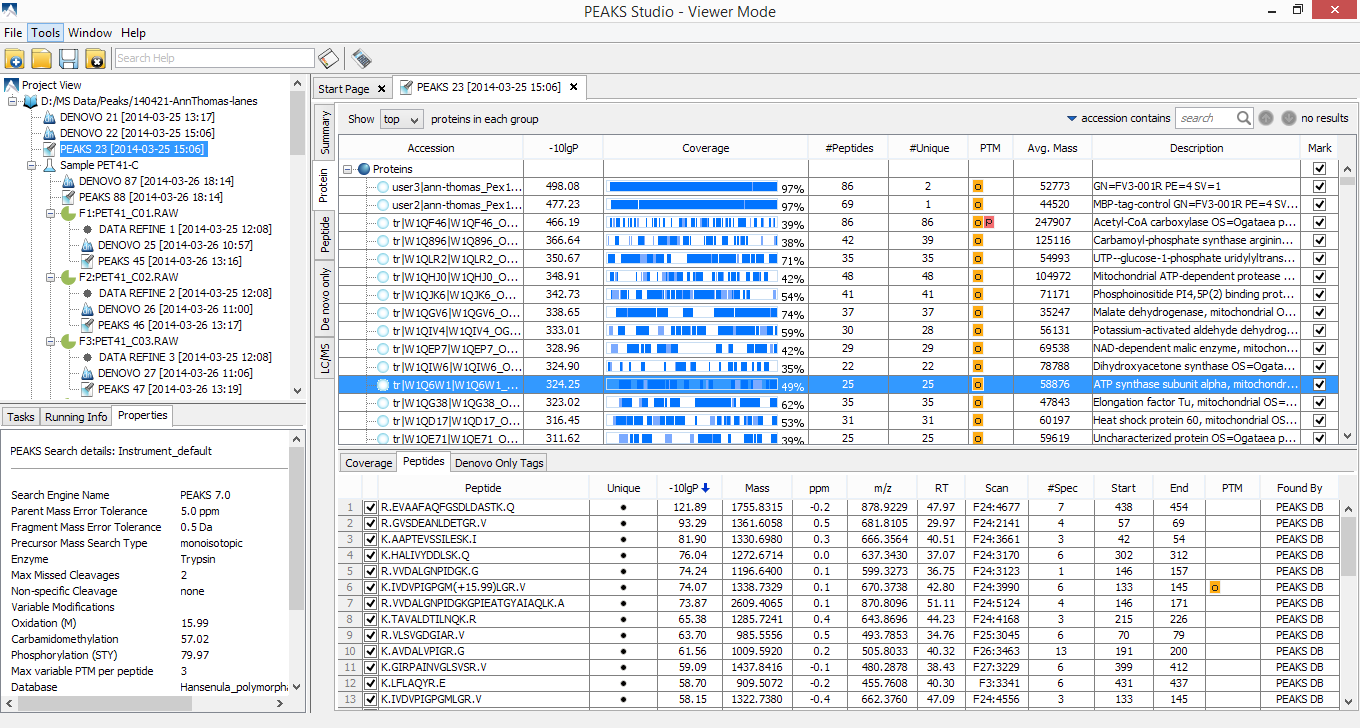
Task: Click the Open Project folder icon
Action: tap(41, 58)
